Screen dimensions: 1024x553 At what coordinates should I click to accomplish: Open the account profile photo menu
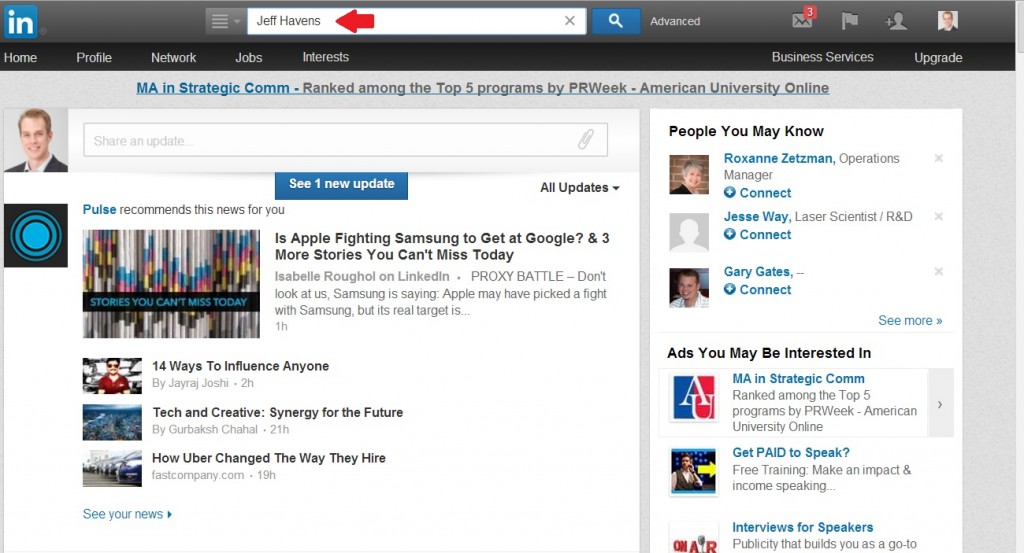coord(947,21)
